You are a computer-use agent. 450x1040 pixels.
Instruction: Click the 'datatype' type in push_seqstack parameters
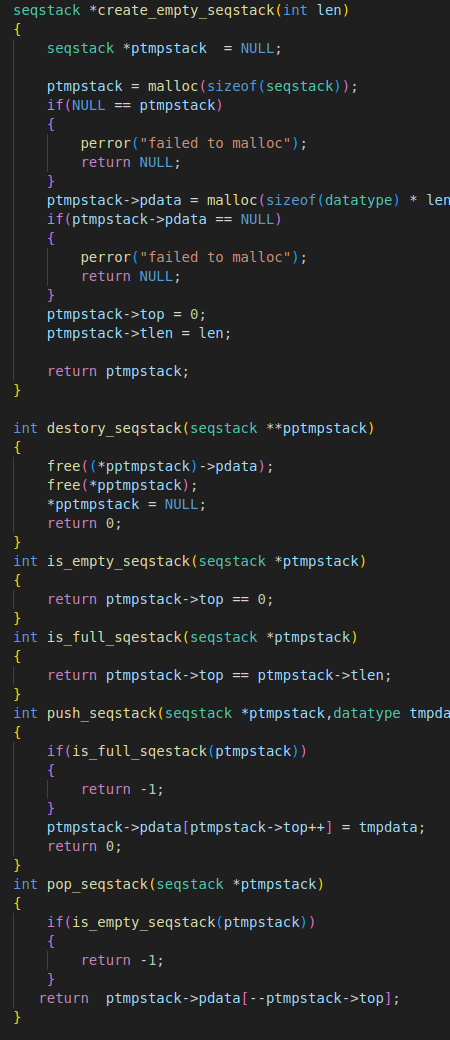[x=366, y=714]
